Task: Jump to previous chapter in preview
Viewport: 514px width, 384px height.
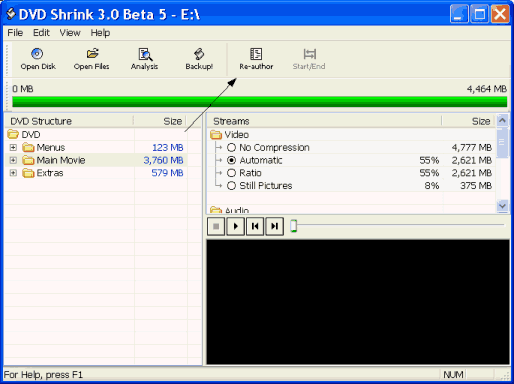Action: 255,226
